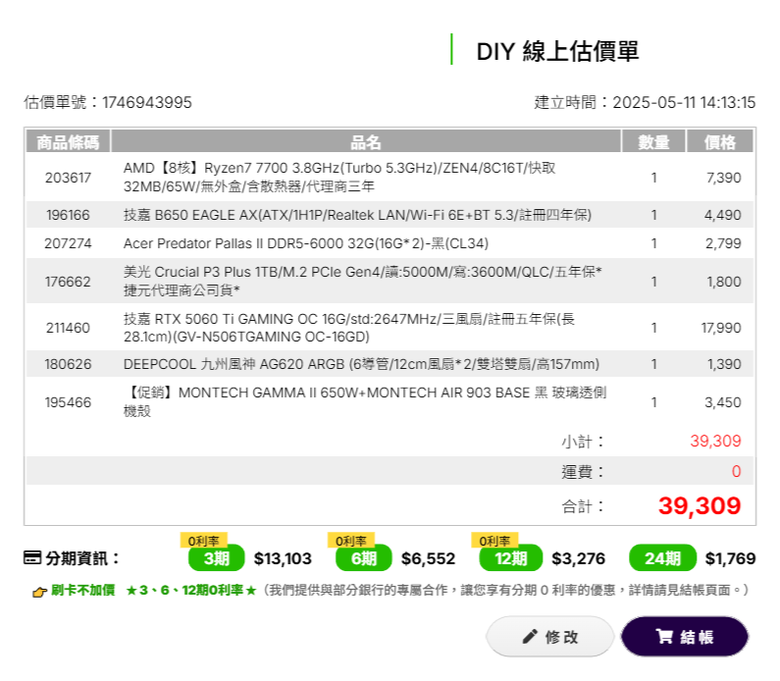Viewport: 780px width, 681px height.
Task: Click the 估價單號 1746943995 text
Action: coord(108,102)
